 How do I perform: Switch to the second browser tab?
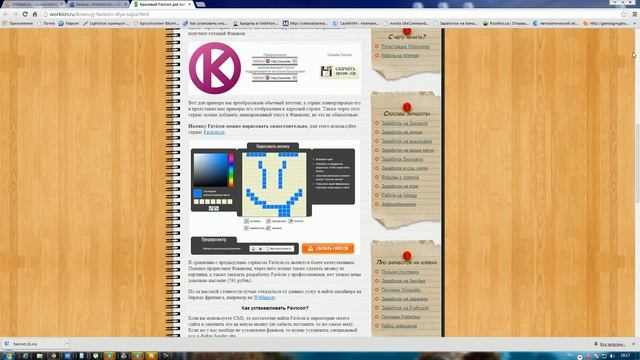[99, 4]
